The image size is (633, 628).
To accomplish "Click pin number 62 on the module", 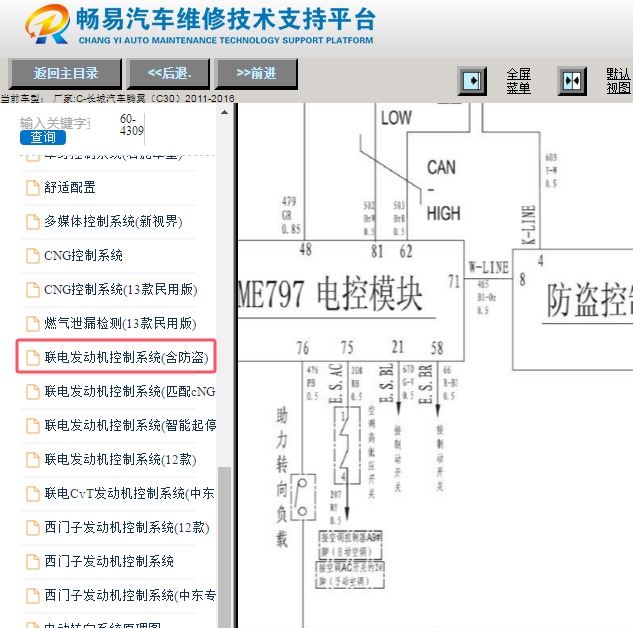I will (406, 251).
